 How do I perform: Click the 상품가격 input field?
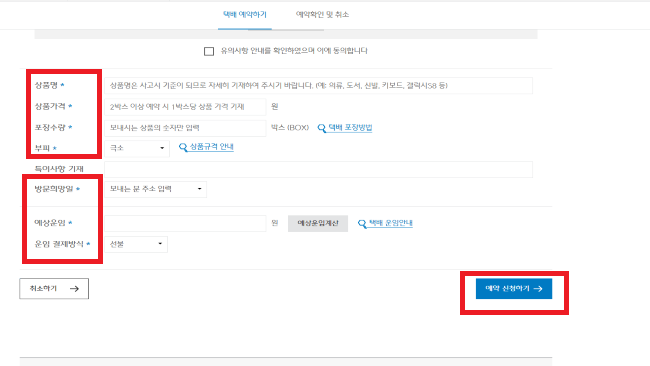click(x=185, y=107)
